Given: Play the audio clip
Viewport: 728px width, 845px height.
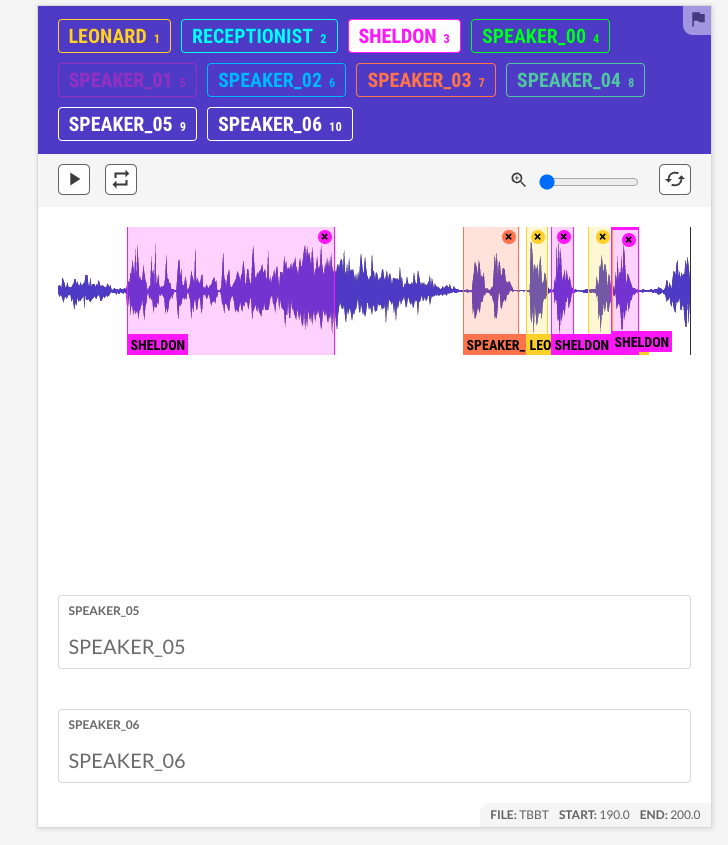Looking at the screenshot, I should pos(74,179).
